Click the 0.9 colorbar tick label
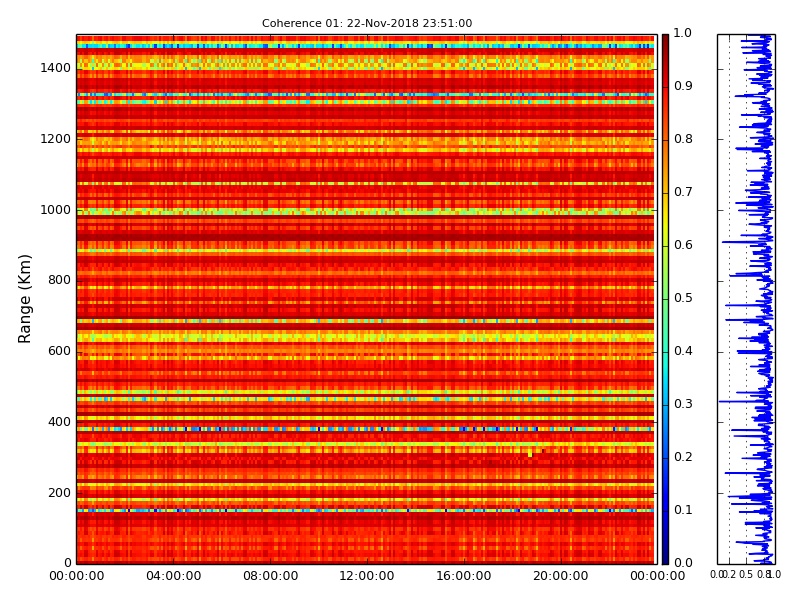 (683, 86)
